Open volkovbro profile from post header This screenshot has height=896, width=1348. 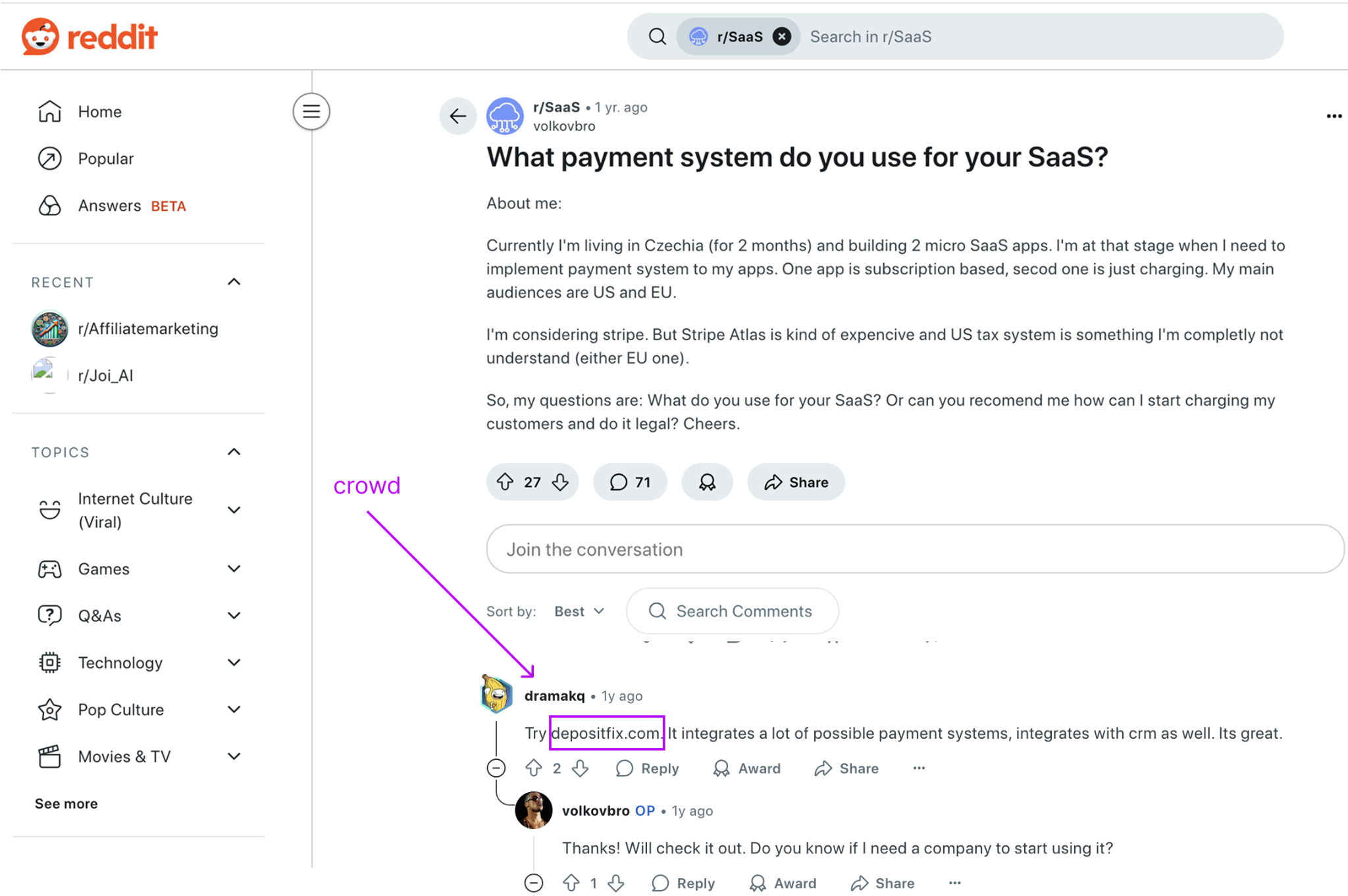click(564, 126)
